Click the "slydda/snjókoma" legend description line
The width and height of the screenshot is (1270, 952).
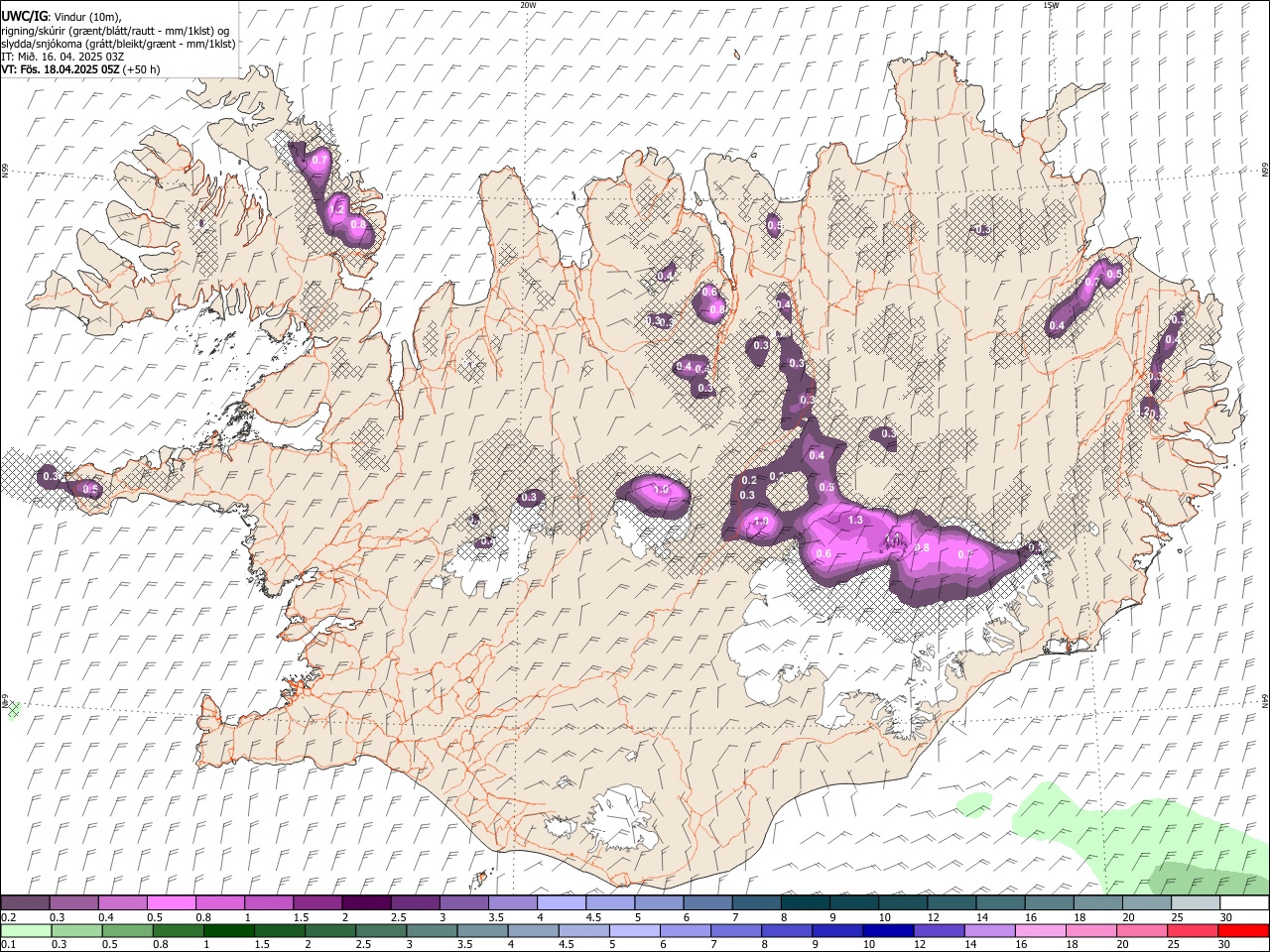click(x=118, y=44)
